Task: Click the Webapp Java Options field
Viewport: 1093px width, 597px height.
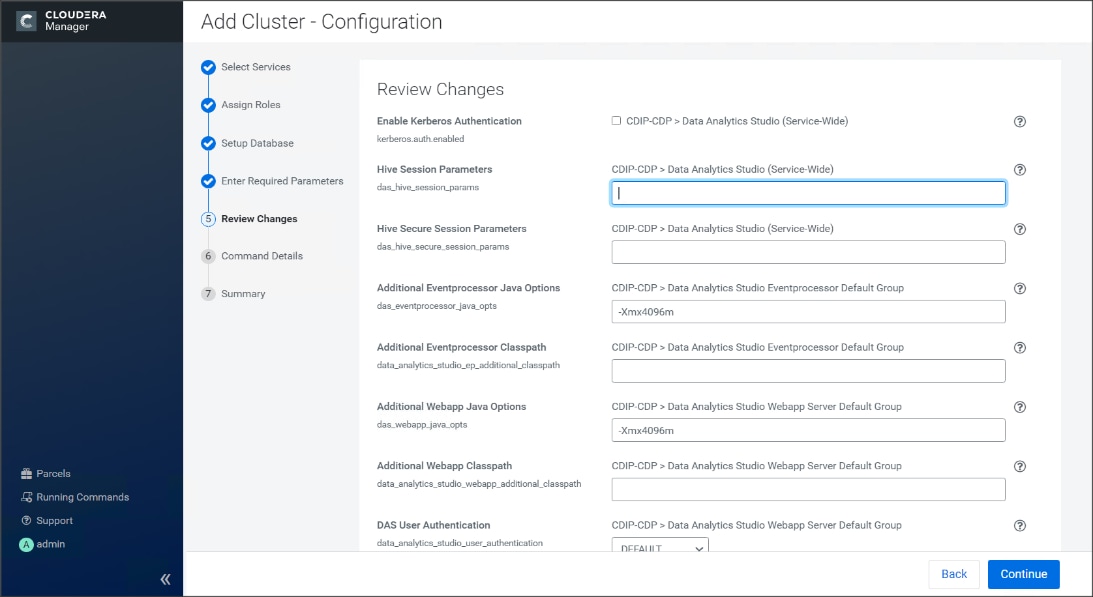Action: coord(809,430)
